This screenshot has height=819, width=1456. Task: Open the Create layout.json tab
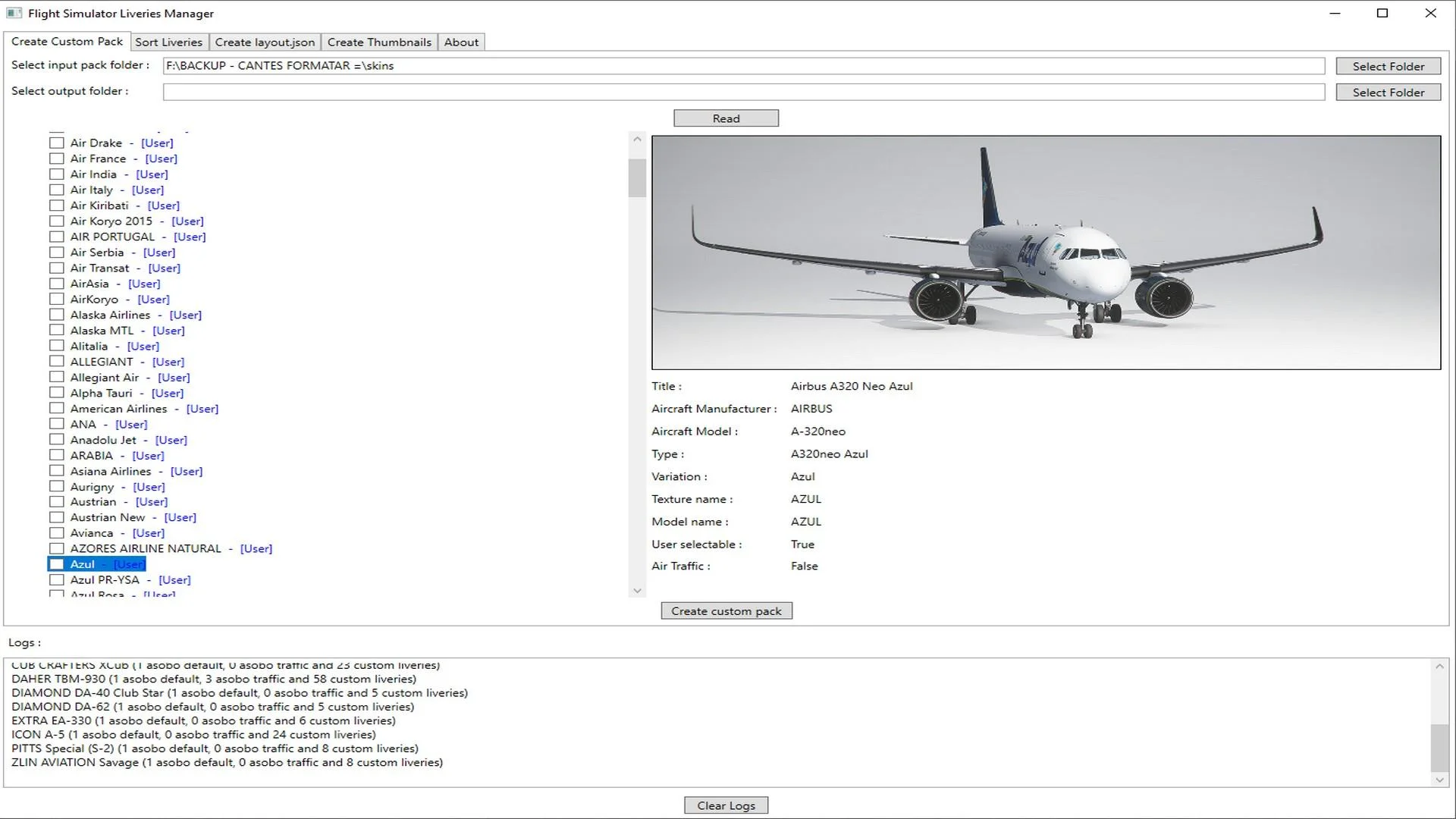[265, 42]
